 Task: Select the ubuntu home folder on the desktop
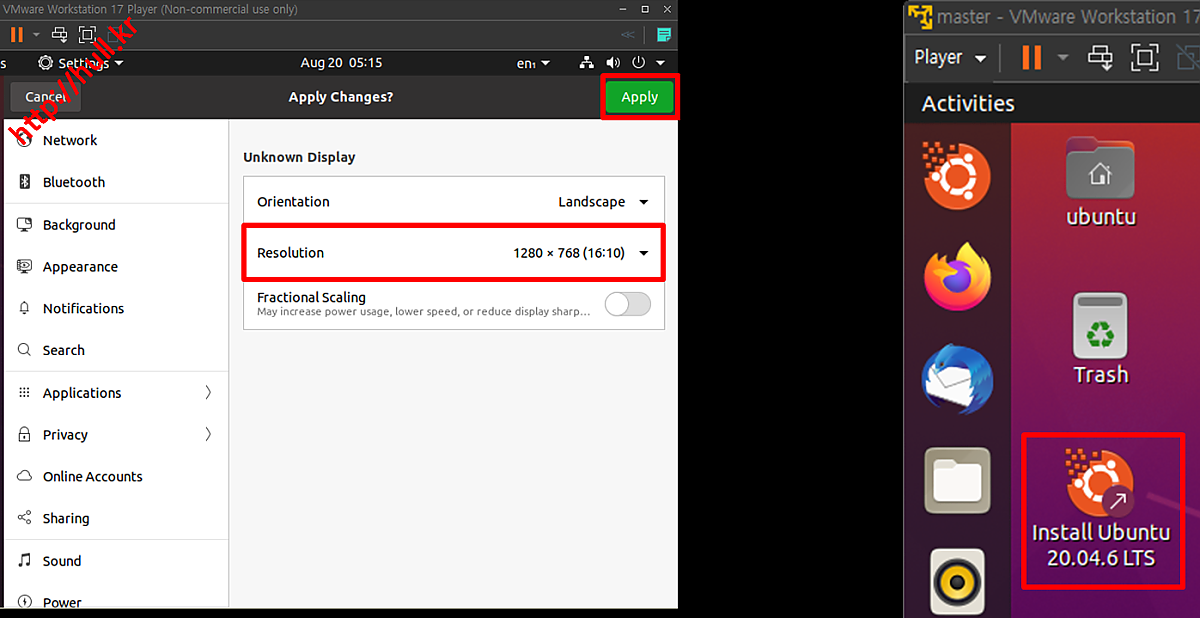[x=1100, y=184]
